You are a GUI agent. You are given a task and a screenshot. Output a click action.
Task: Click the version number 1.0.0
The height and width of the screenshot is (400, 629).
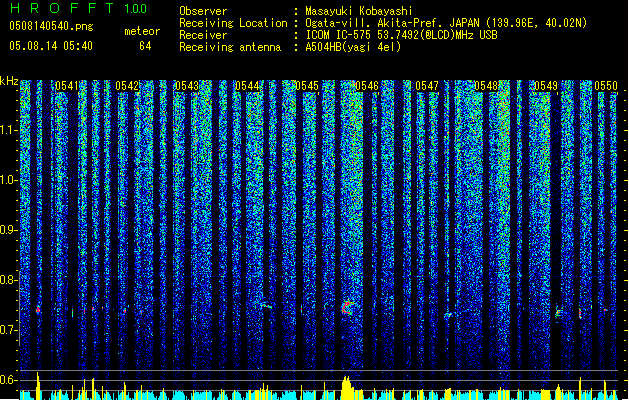coord(135,9)
